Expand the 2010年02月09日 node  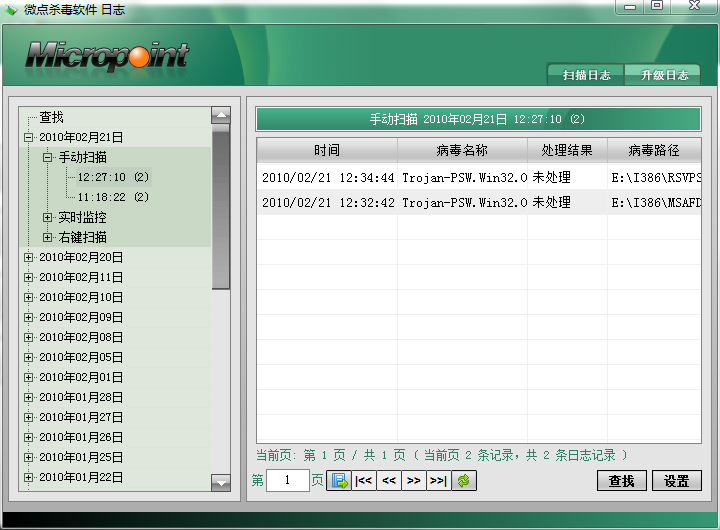point(28,317)
